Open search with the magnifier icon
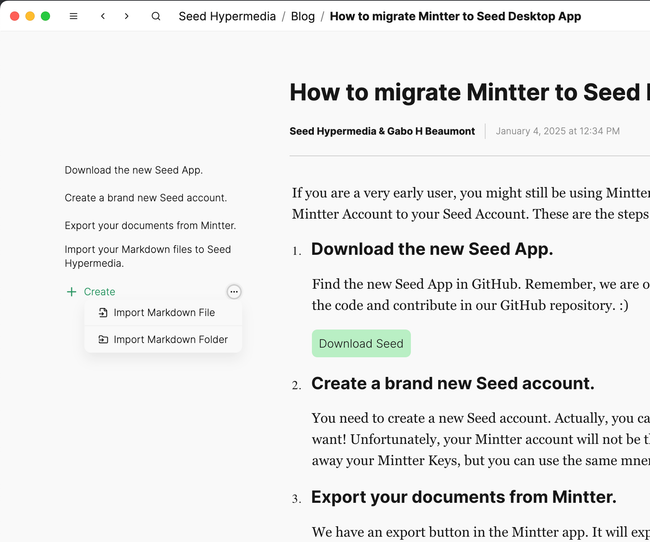The image size is (650, 542). [x=156, y=16]
